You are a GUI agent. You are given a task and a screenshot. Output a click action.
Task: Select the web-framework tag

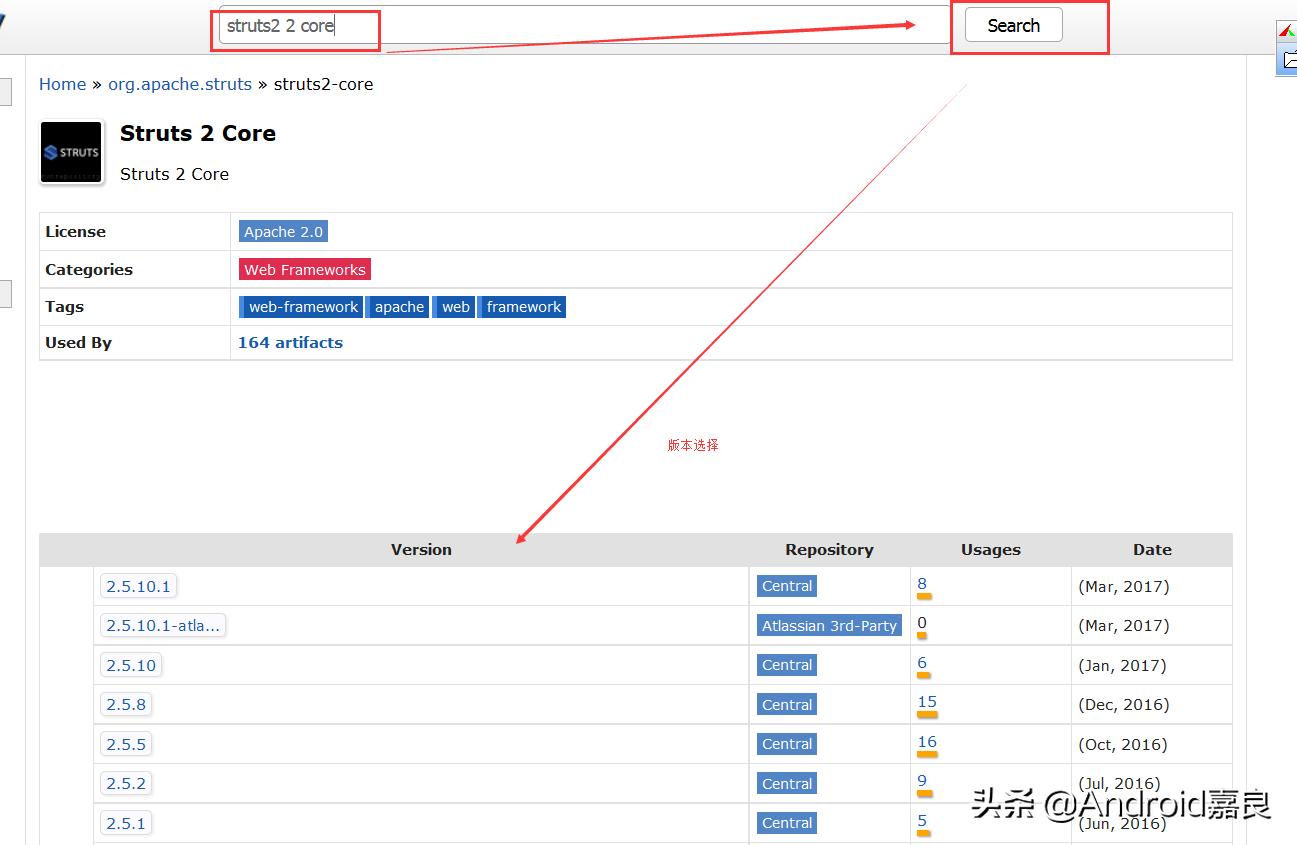point(302,307)
